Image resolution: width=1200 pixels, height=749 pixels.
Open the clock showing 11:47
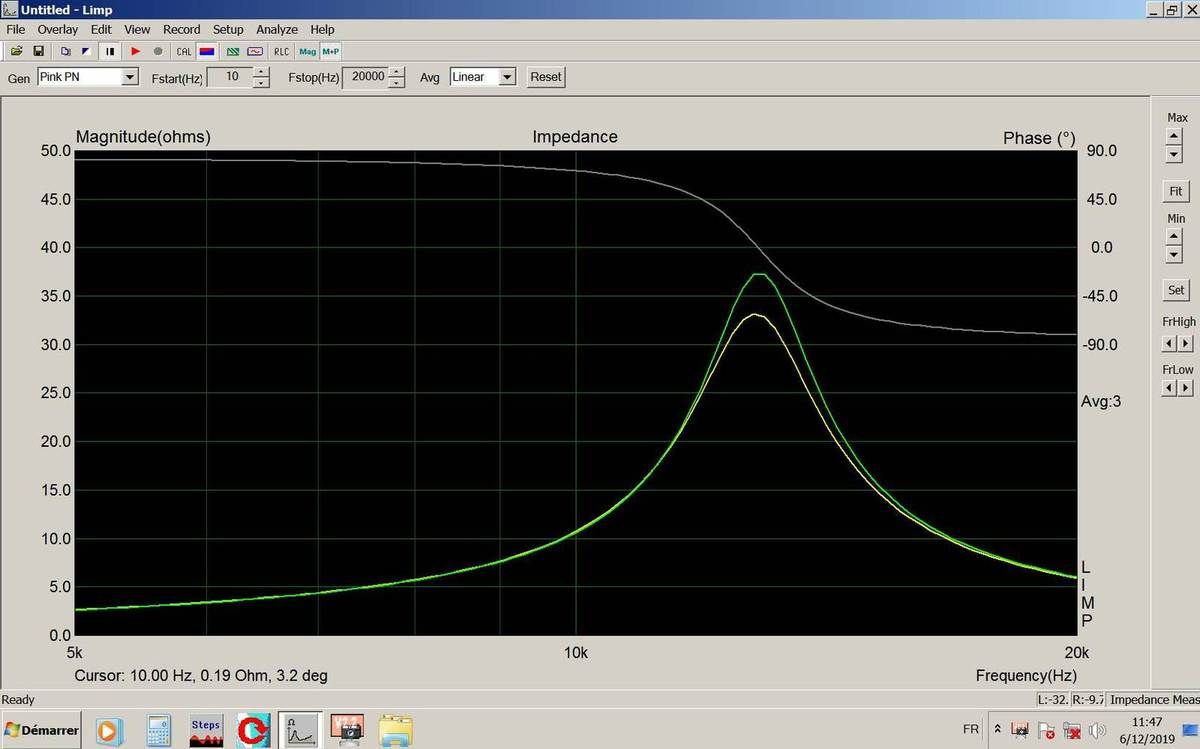pyautogui.click(x=1149, y=730)
